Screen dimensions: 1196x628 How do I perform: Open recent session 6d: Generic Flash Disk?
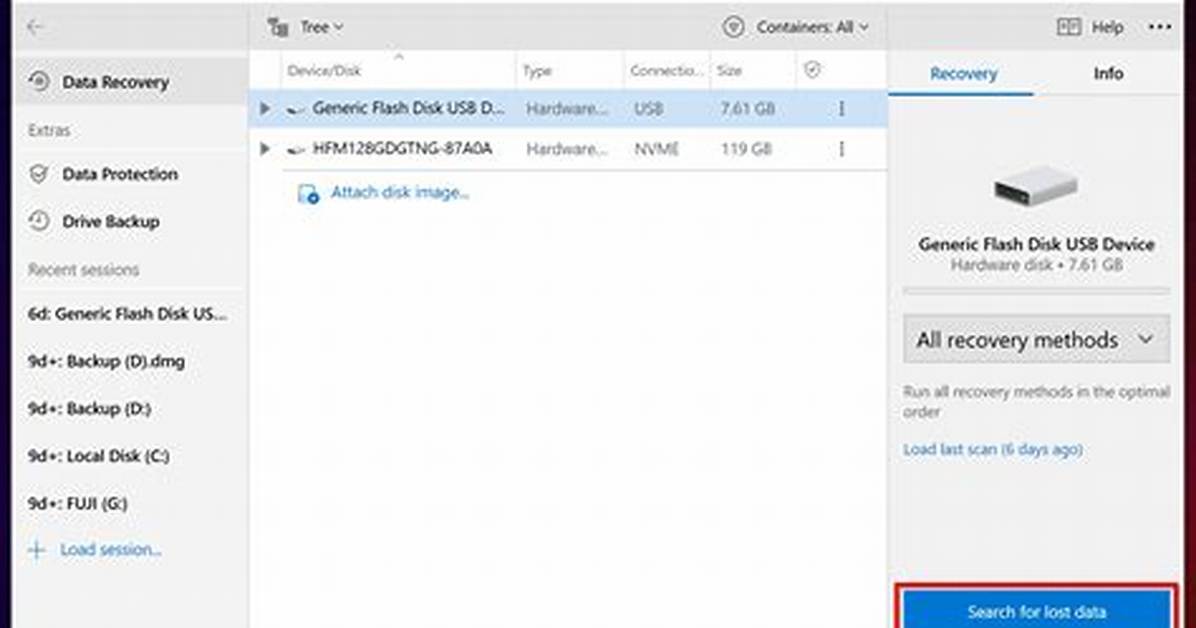tap(127, 314)
